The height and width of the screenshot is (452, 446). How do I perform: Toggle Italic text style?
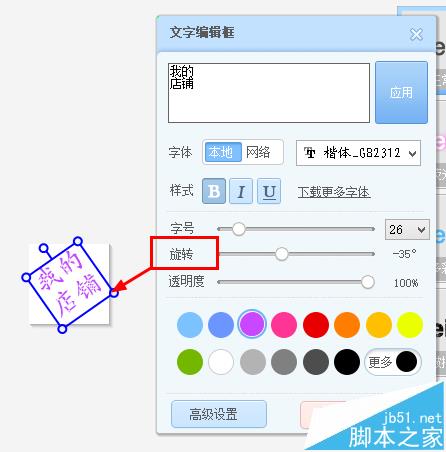[241, 191]
